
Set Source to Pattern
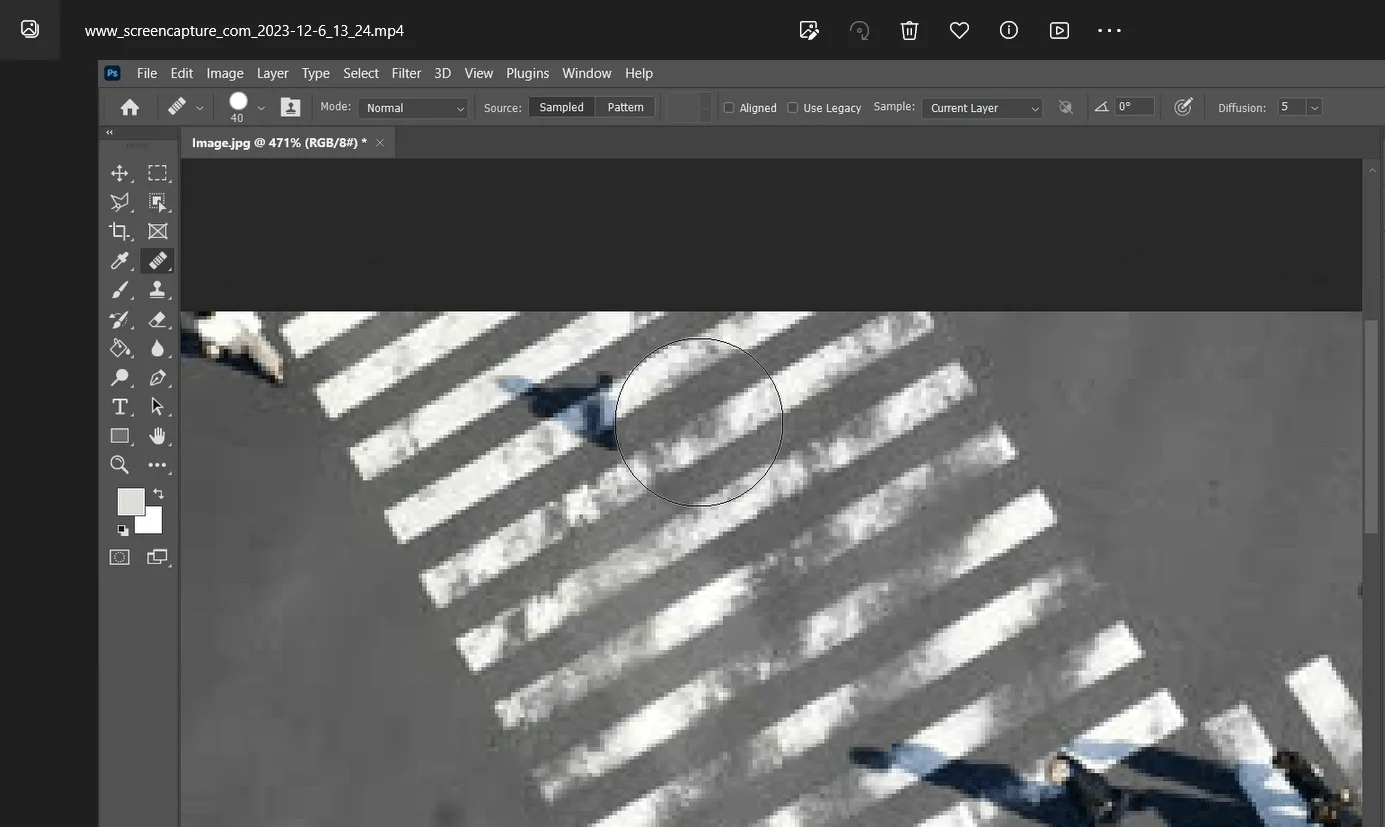(626, 107)
